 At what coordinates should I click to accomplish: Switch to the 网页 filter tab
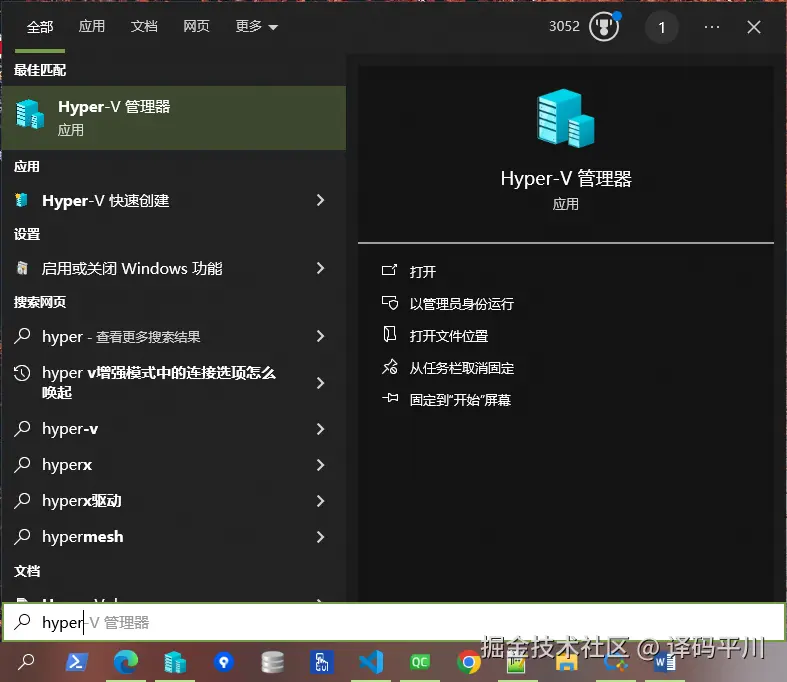point(196,26)
